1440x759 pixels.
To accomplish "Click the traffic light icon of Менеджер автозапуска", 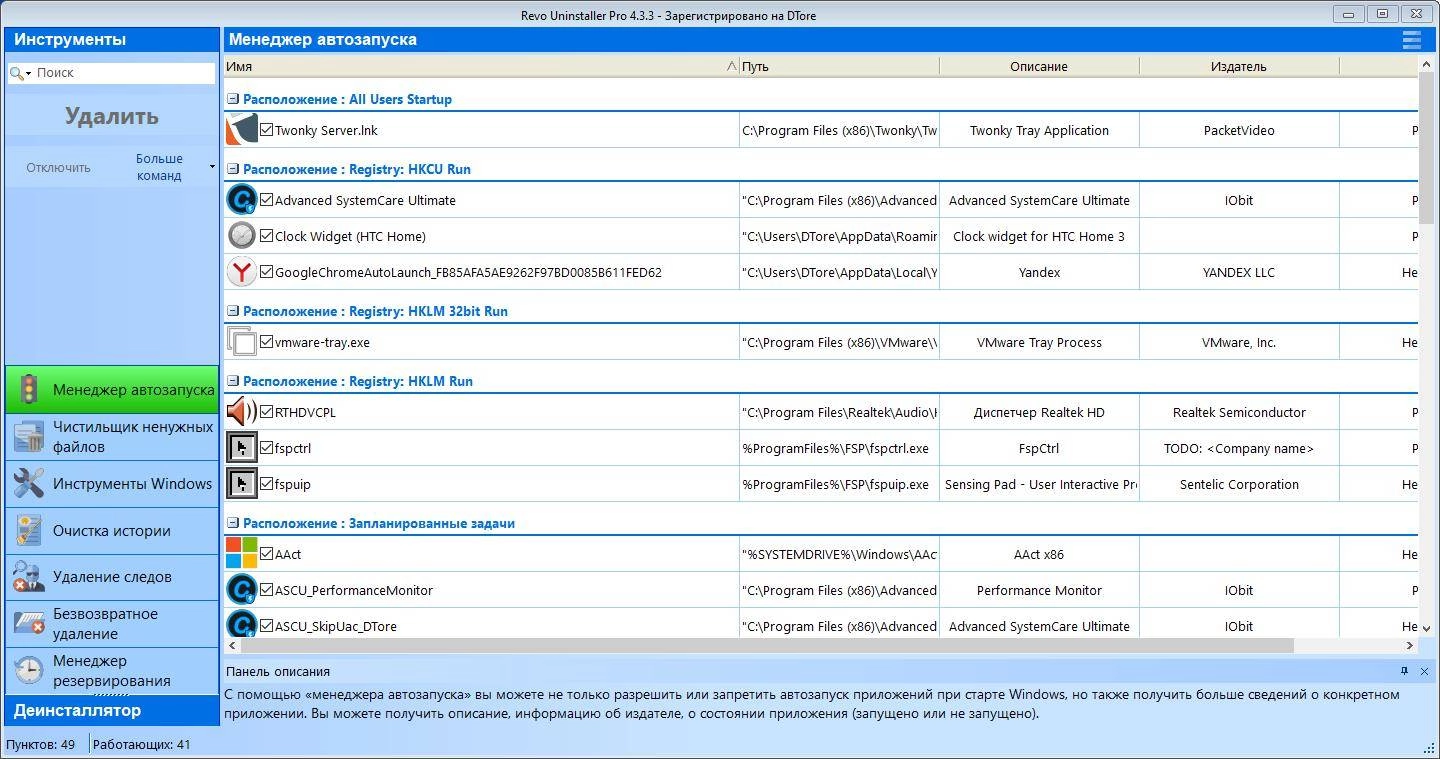I will [x=29, y=390].
